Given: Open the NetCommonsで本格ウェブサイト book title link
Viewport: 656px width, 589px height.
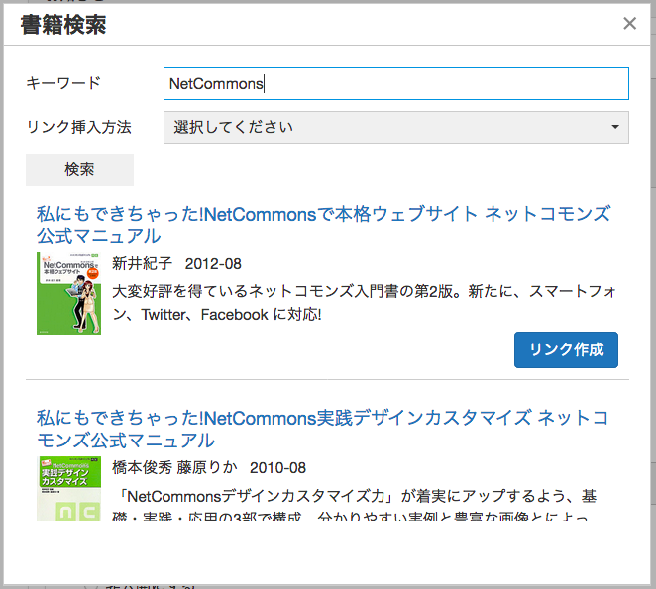Looking at the screenshot, I should click(x=323, y=225).
